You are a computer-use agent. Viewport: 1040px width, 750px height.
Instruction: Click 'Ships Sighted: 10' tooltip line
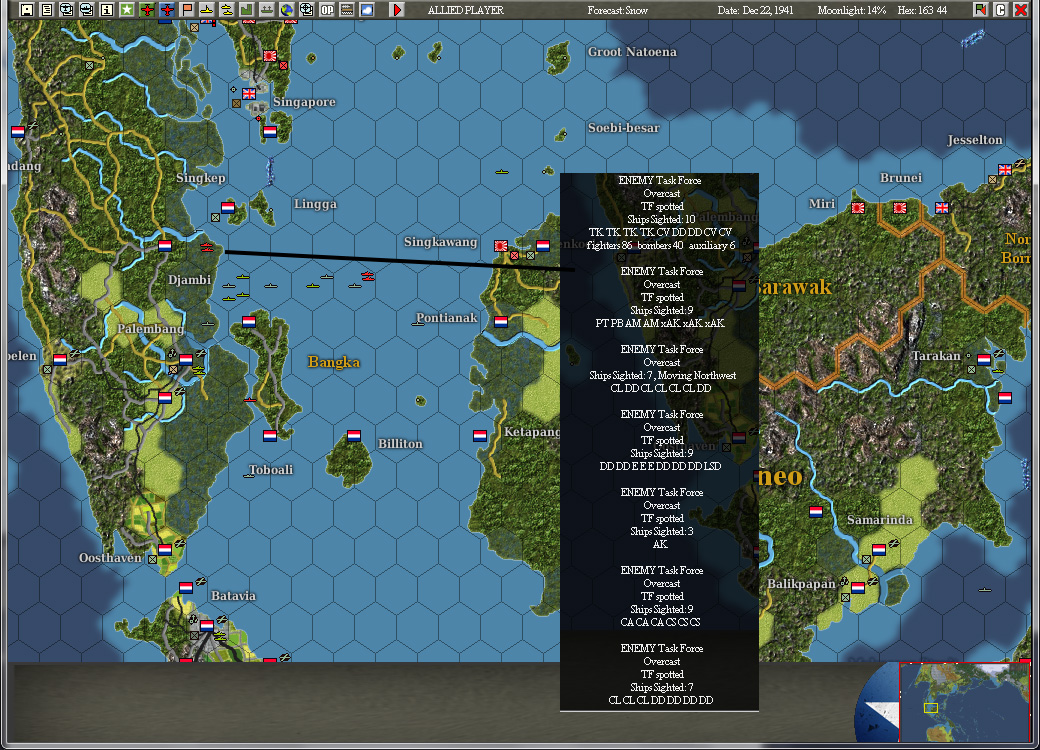point(661,219)
